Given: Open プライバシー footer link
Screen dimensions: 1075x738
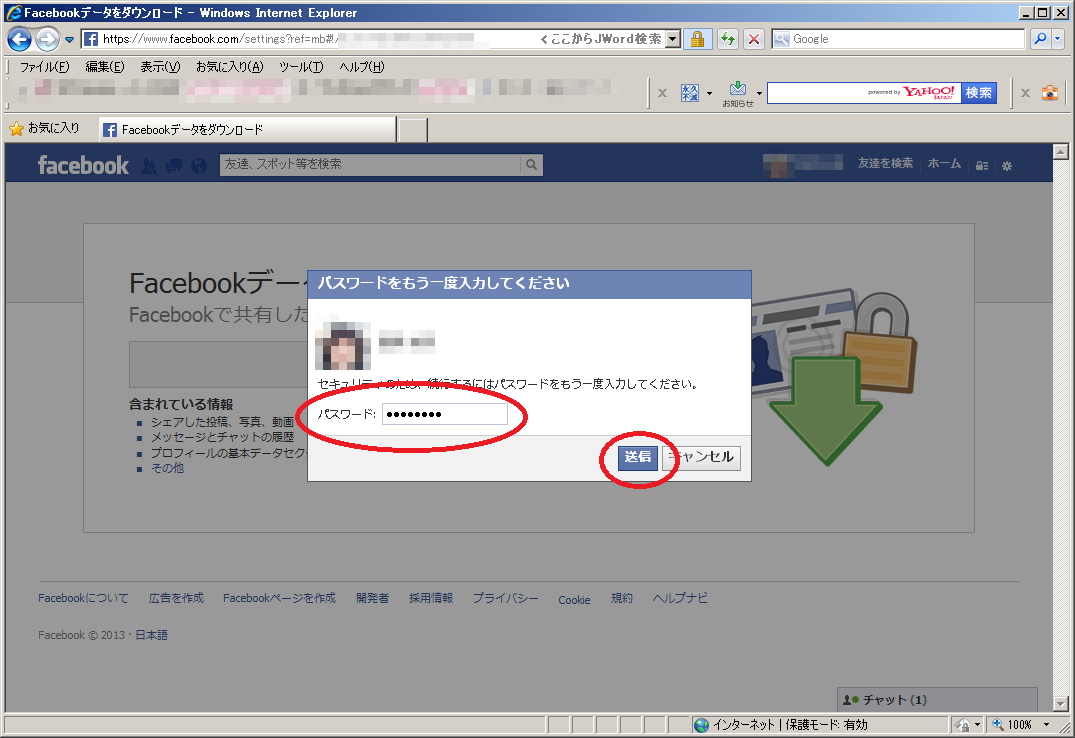Looking at the screenshot, I should coord(505,598).
